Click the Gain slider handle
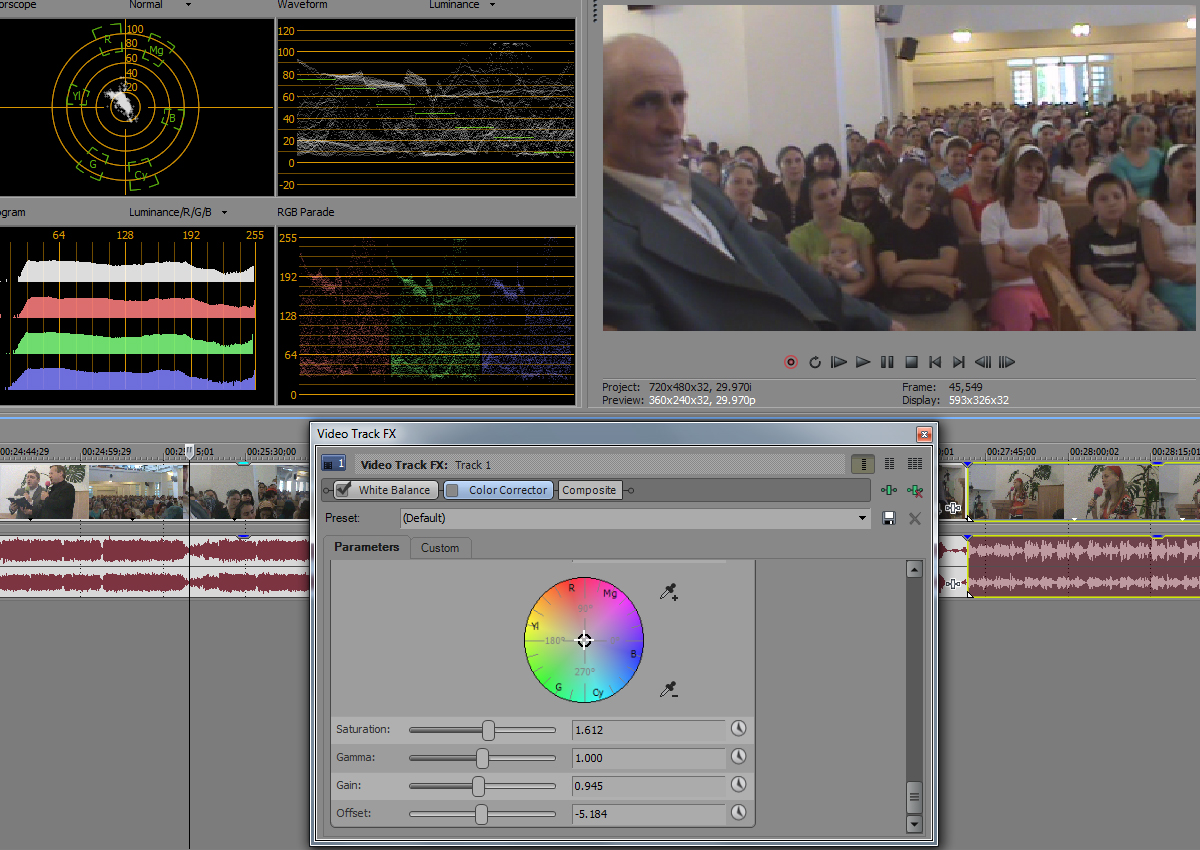Screen dimensions: 1200x850 point(478,786)
